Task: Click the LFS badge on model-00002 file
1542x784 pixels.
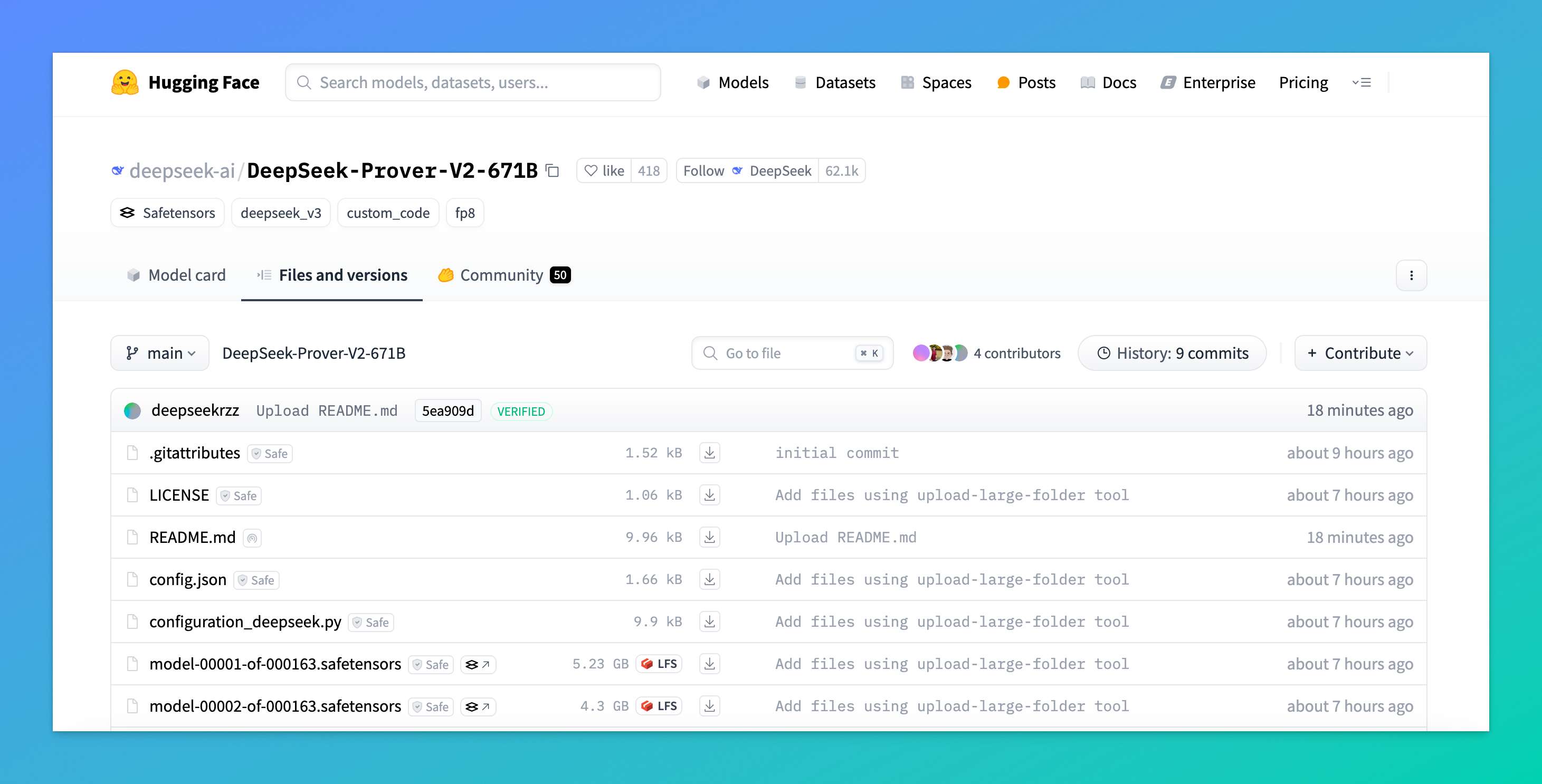Action: coord(659,706)
